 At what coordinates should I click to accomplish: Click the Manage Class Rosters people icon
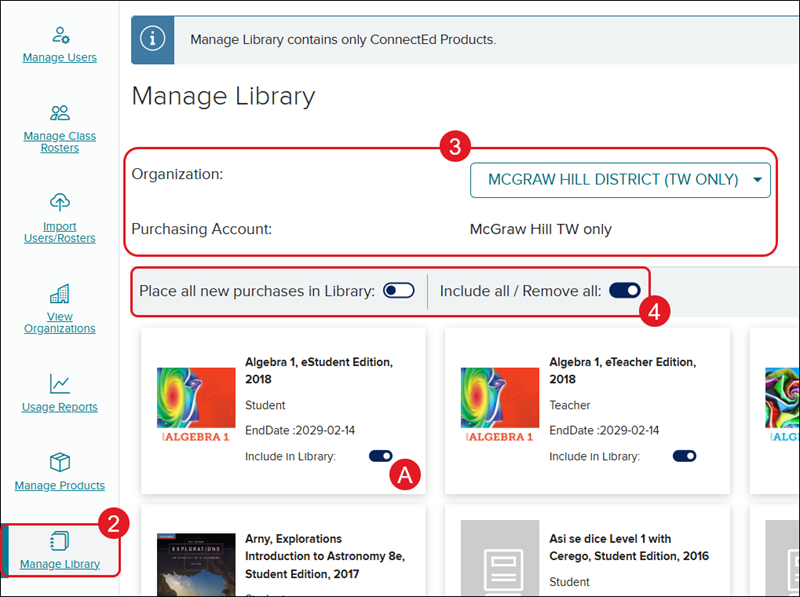pos(60,113)
